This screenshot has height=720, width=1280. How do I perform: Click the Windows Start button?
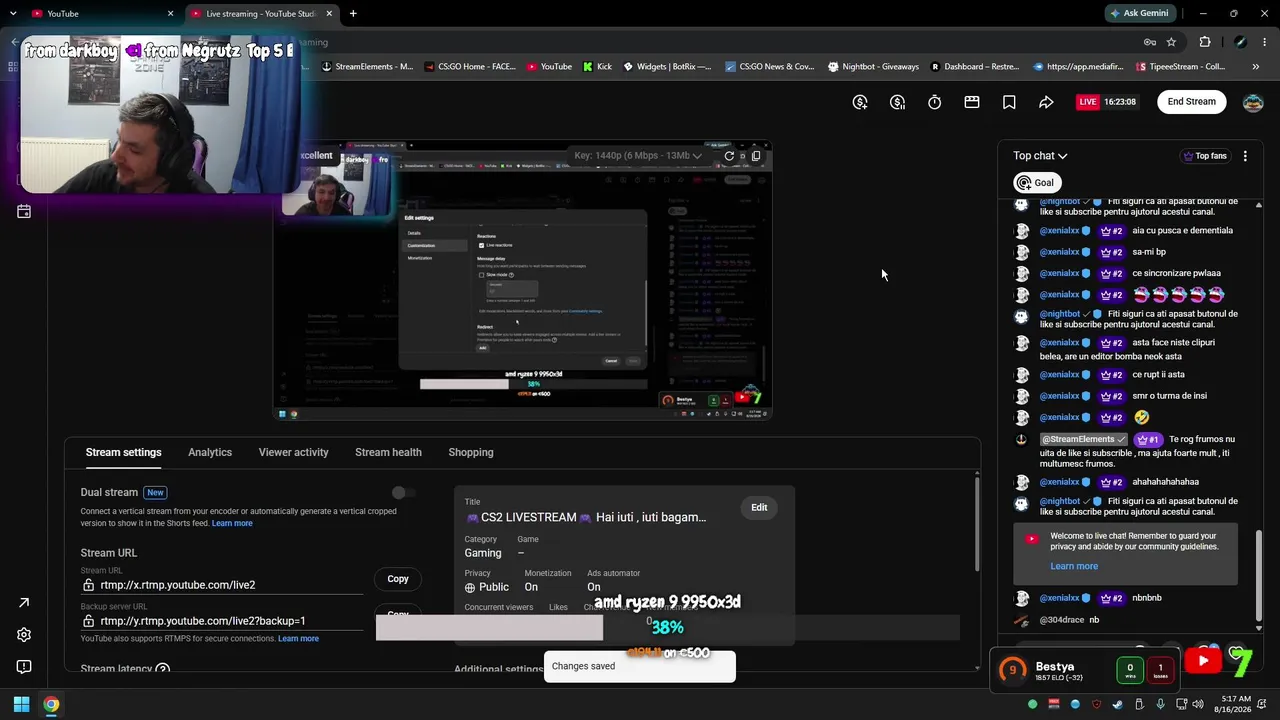pyautogui.click(x=21, y=704)
